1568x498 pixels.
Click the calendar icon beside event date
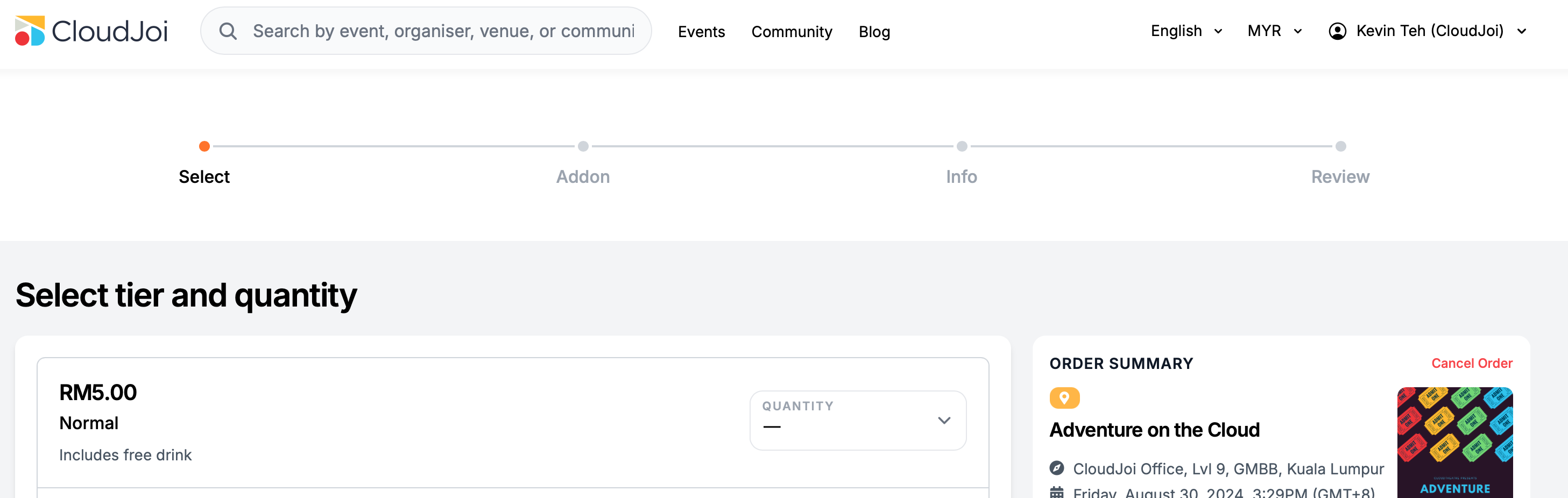coord(1057,493)
